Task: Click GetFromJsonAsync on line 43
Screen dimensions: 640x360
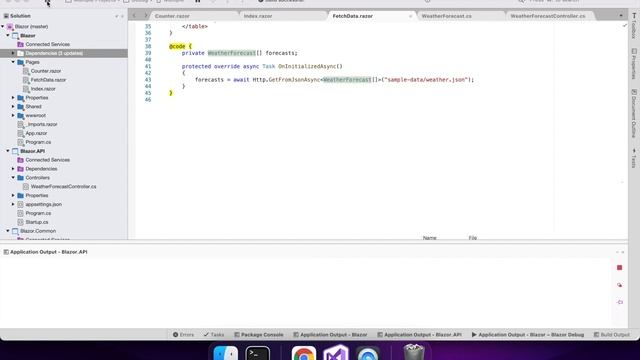Action: [294, 80]
